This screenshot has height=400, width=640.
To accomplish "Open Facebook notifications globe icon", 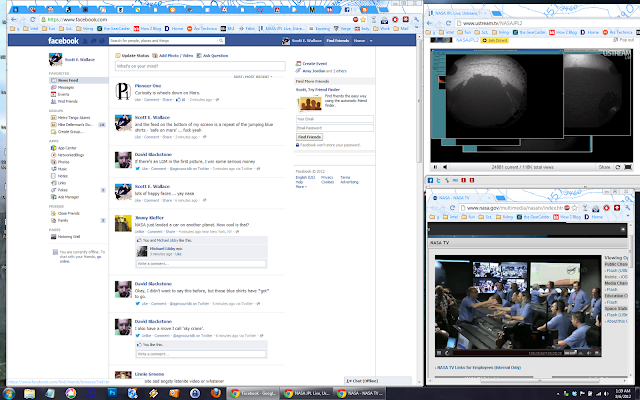I will pyautogui.click(x=101, y=41).
